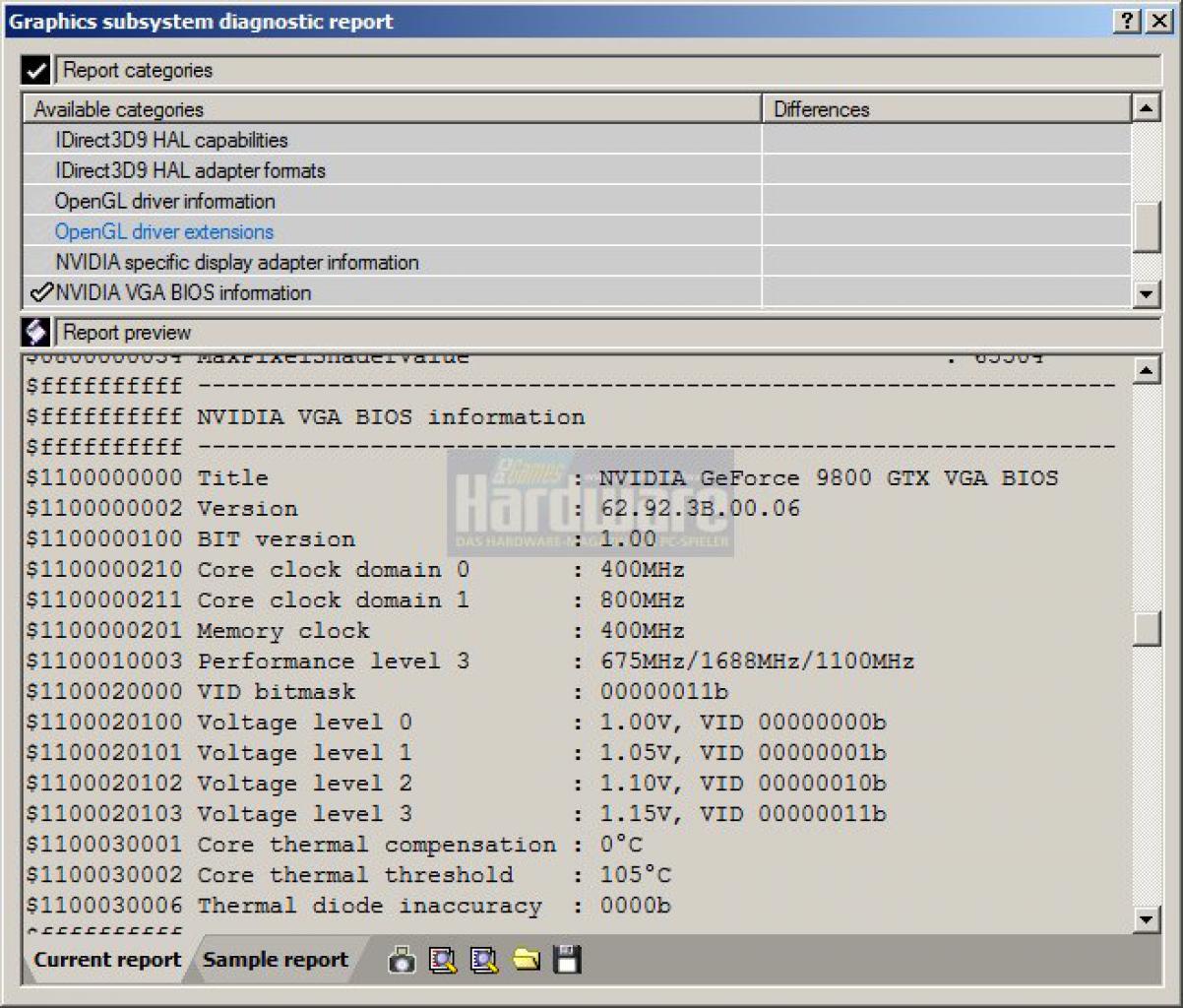Click the checkmark icon beside Report categories
Viewport: 1183px width, 1008px height.
35,71
